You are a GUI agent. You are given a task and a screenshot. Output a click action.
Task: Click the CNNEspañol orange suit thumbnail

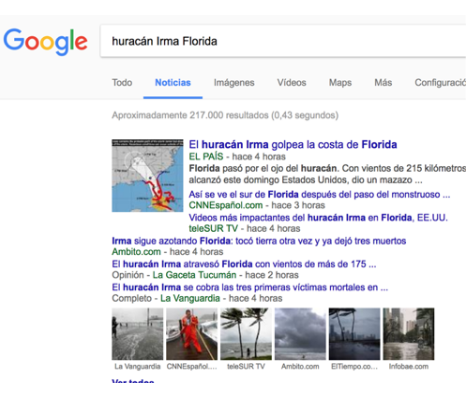pyautogui.click(x=192, y=334)
